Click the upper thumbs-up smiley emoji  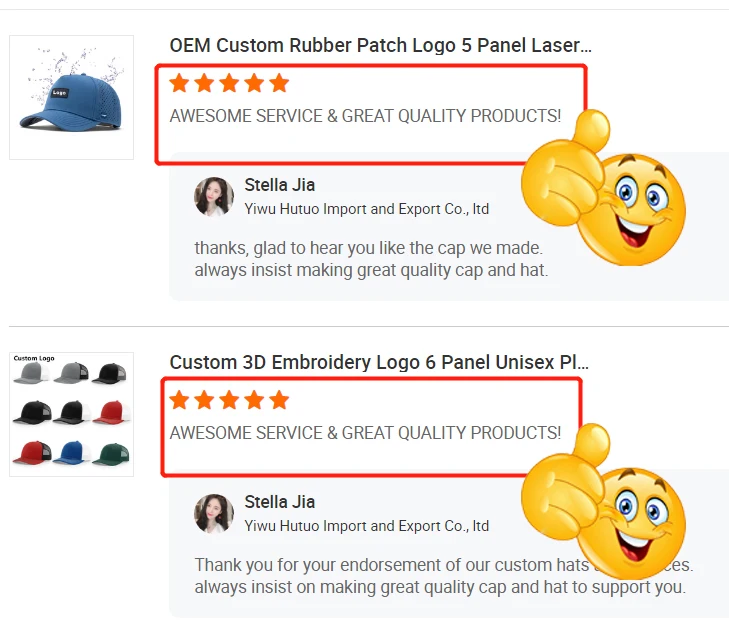tap(603, 187)
